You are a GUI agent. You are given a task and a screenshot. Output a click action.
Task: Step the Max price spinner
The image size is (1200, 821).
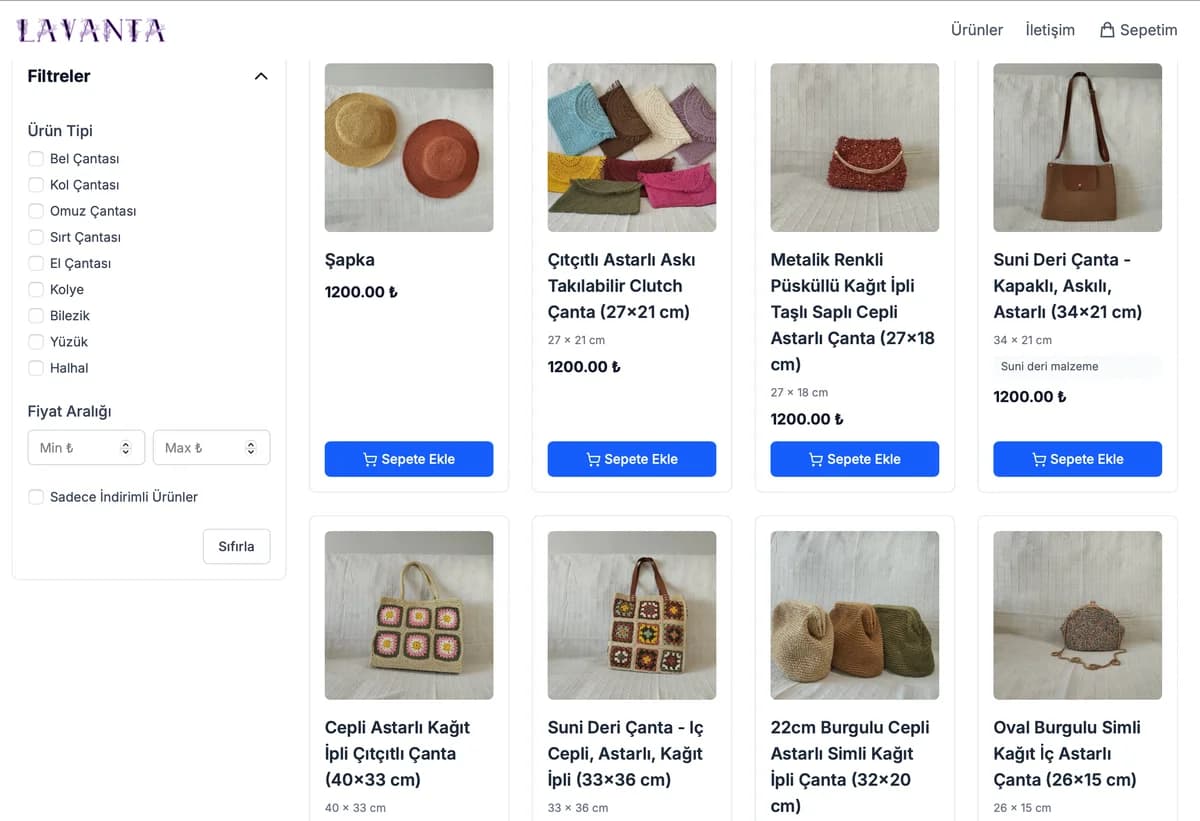251,448
